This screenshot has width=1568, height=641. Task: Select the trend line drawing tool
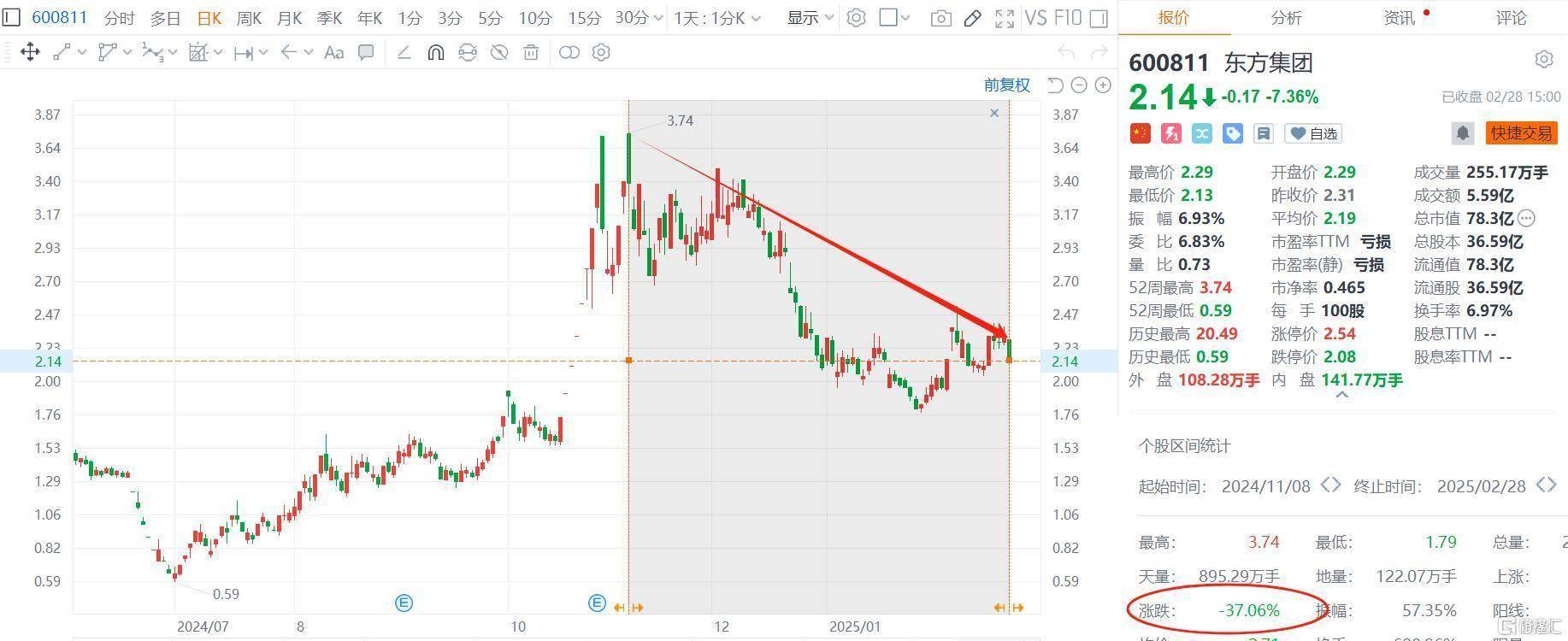pos(62,52)
